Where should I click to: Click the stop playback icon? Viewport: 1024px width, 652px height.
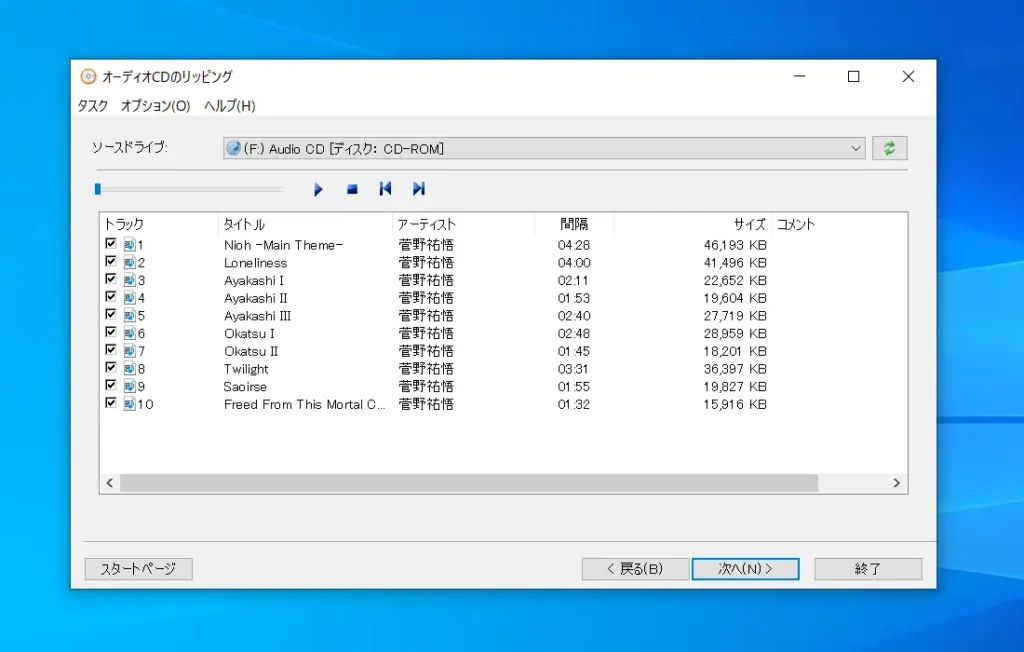pyautogui.click(x=351, y=188)
